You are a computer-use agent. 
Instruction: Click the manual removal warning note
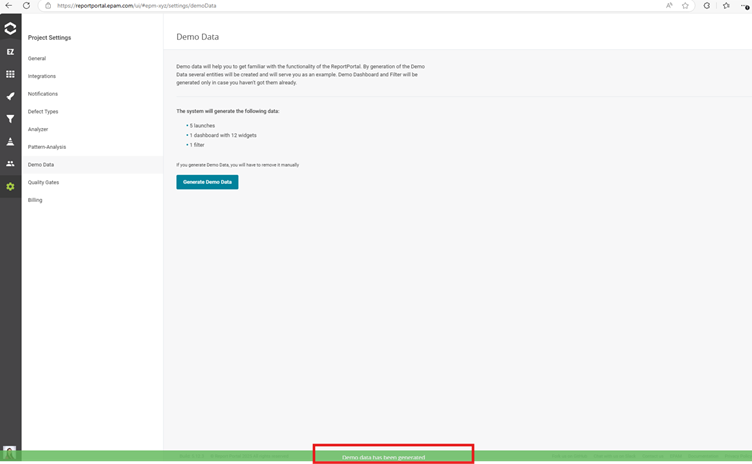[237, 165]
